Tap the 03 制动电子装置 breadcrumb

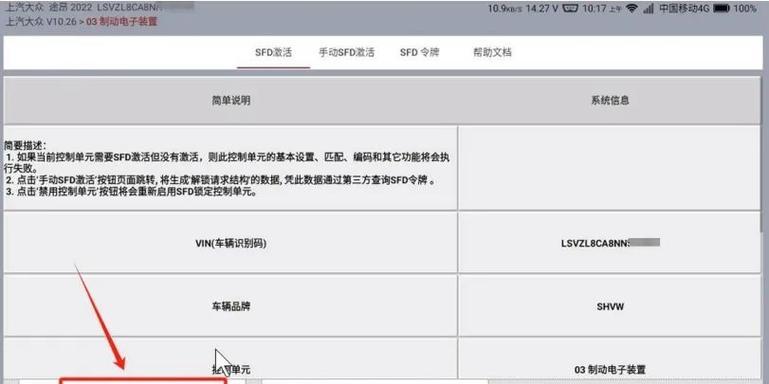coord(122,22)
